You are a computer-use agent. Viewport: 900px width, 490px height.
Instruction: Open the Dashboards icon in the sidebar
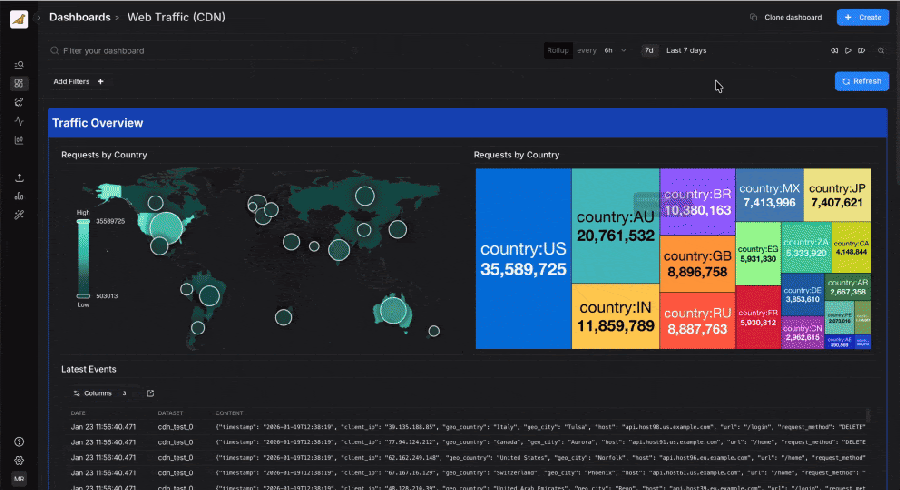click(19, 84)
